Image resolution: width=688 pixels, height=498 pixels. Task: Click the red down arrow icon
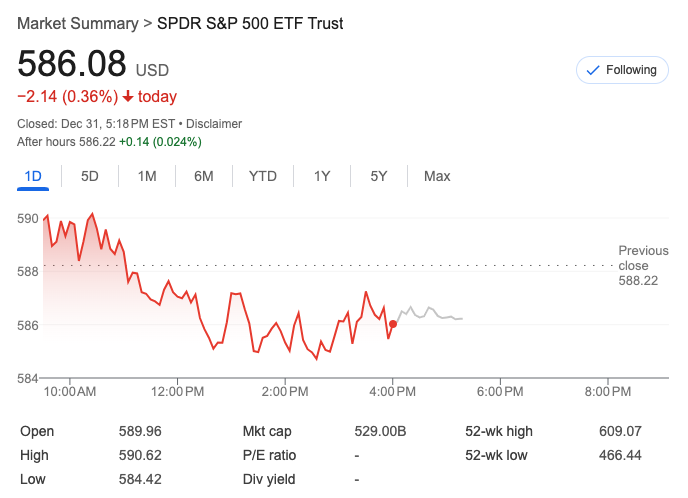click(128, 97)
